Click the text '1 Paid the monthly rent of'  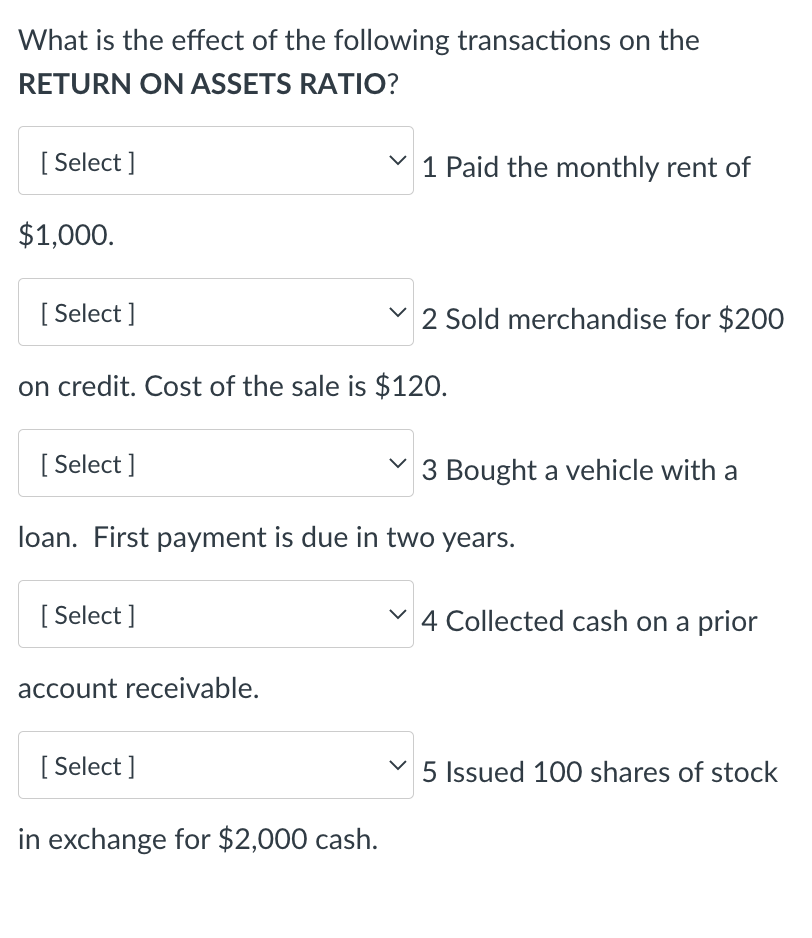(585, 168)
